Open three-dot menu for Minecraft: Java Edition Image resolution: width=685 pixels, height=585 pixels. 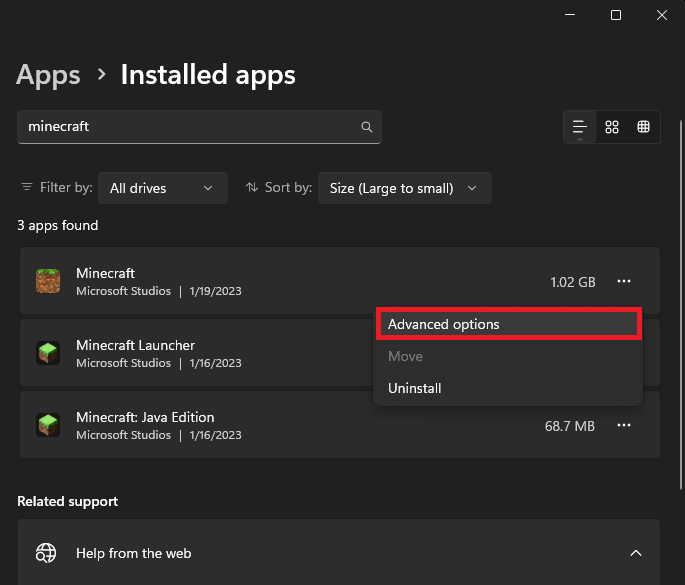pyautogui.click(x=624, y=426)
